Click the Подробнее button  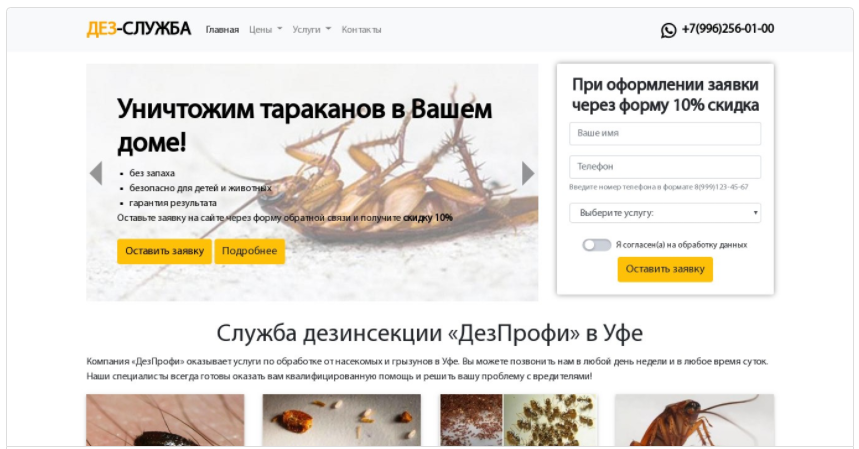(x=249, y=251)
